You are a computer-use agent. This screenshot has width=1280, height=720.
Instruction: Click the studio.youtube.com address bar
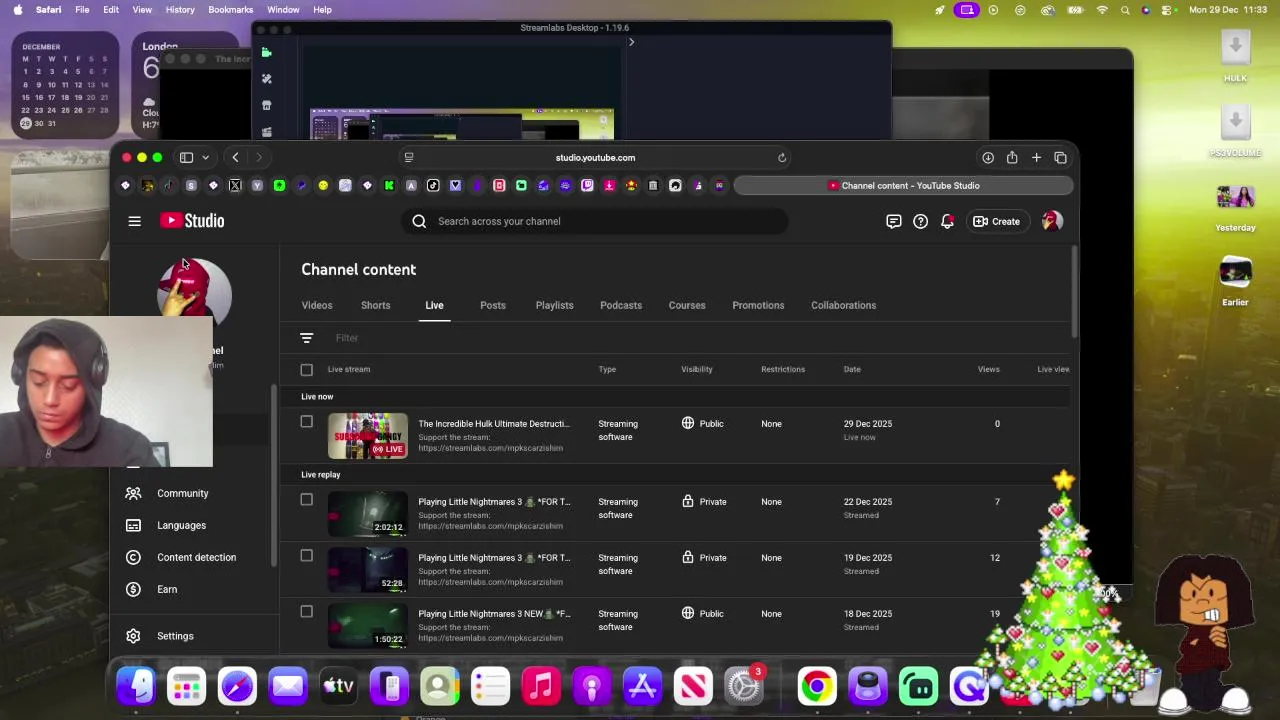(595, 157)
